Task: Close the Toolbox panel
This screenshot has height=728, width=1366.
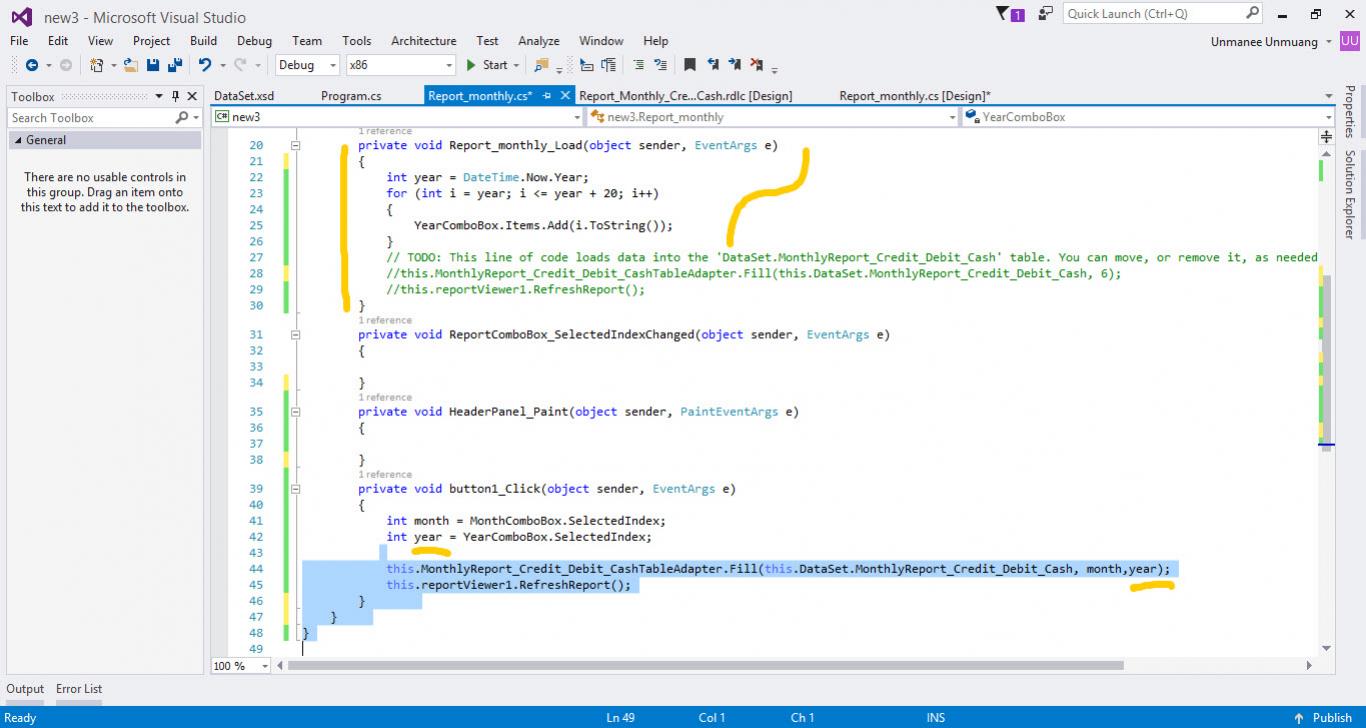Action: click(192, 97)
